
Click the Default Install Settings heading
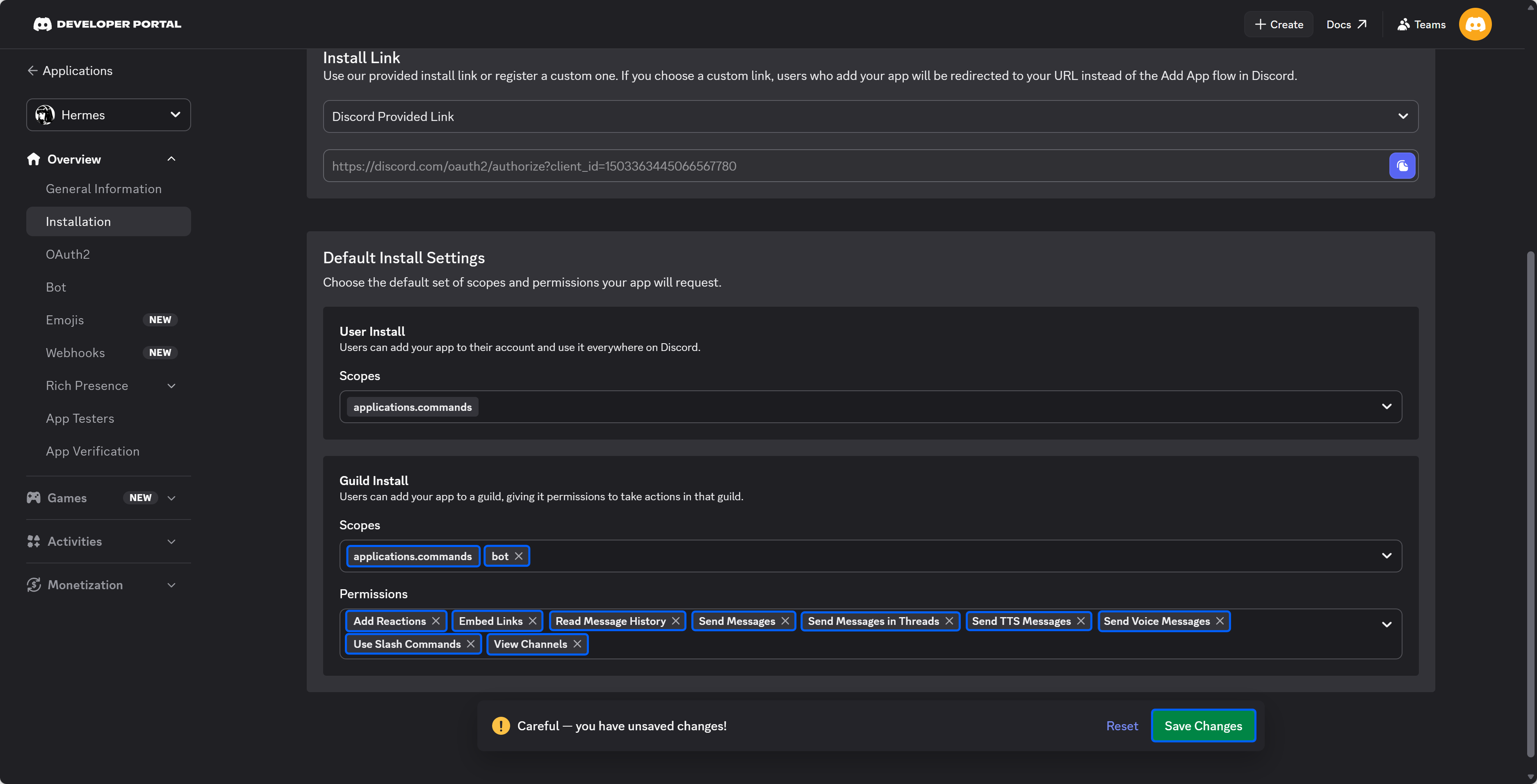[x=404, y=258]
